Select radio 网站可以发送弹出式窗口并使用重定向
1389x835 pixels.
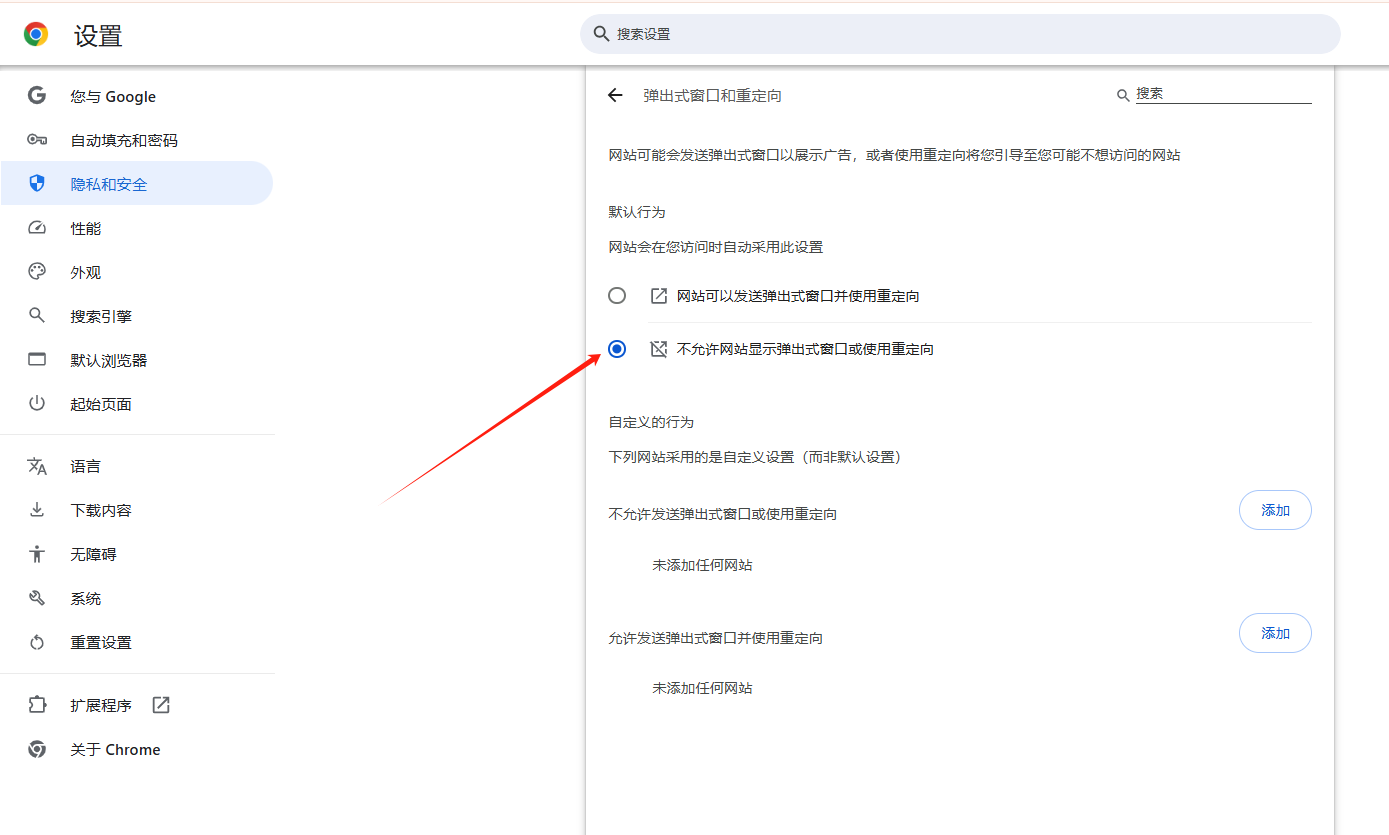(x=617, y=296)
